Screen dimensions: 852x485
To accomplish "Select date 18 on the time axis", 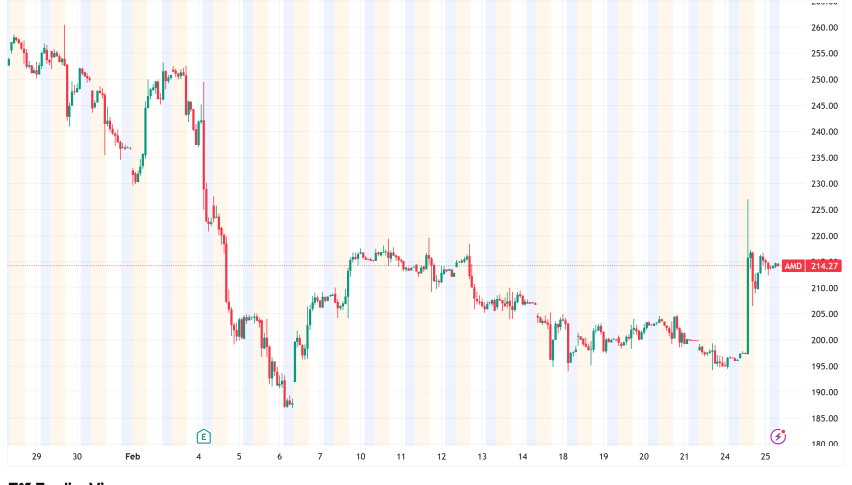I will (563, 456).
